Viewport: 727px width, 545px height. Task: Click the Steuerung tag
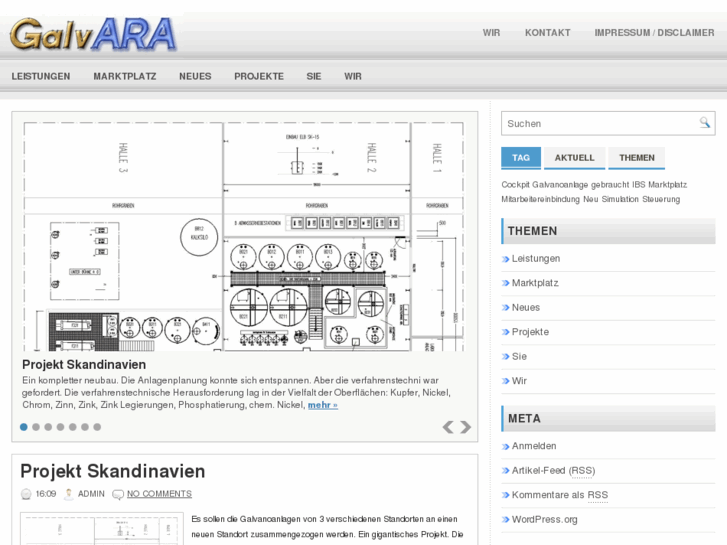click(661, 199)
